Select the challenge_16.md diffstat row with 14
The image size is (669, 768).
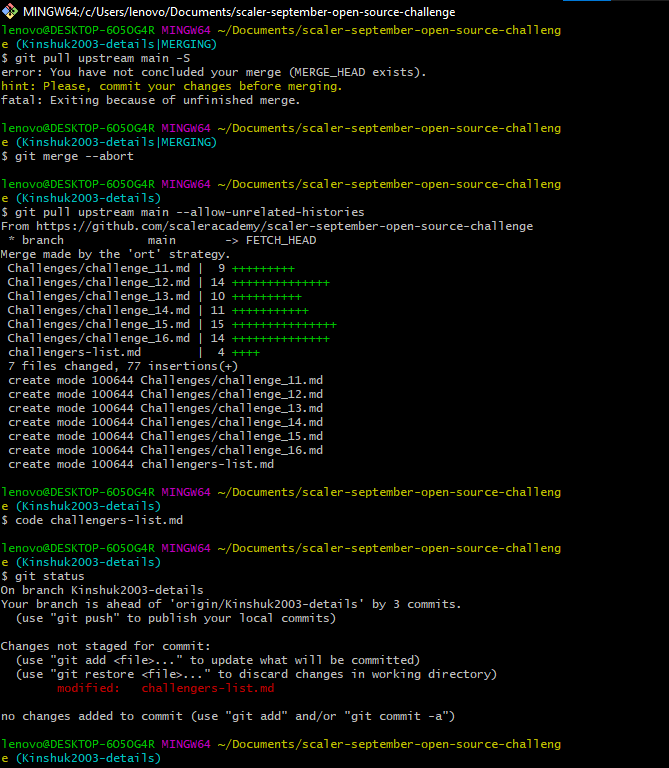pyautogui.click(x=168, y=338)
